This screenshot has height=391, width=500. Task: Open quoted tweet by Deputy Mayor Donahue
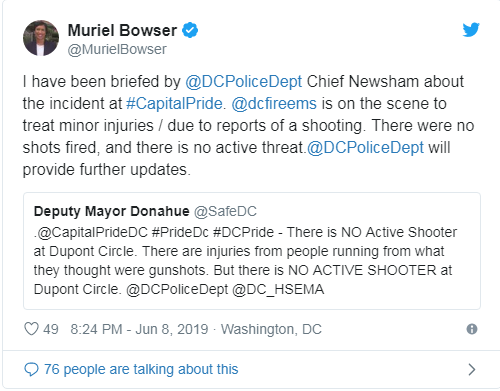coord(252,251)
